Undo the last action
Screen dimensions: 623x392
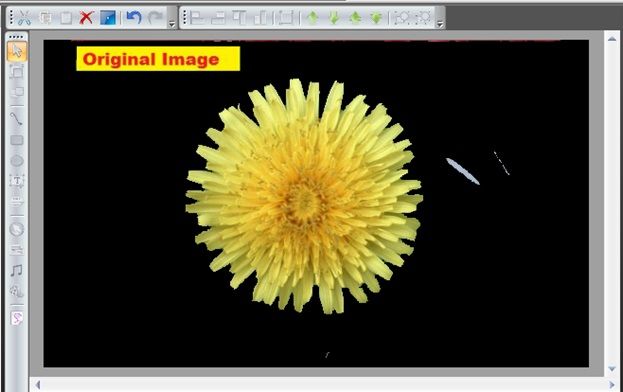134,17
